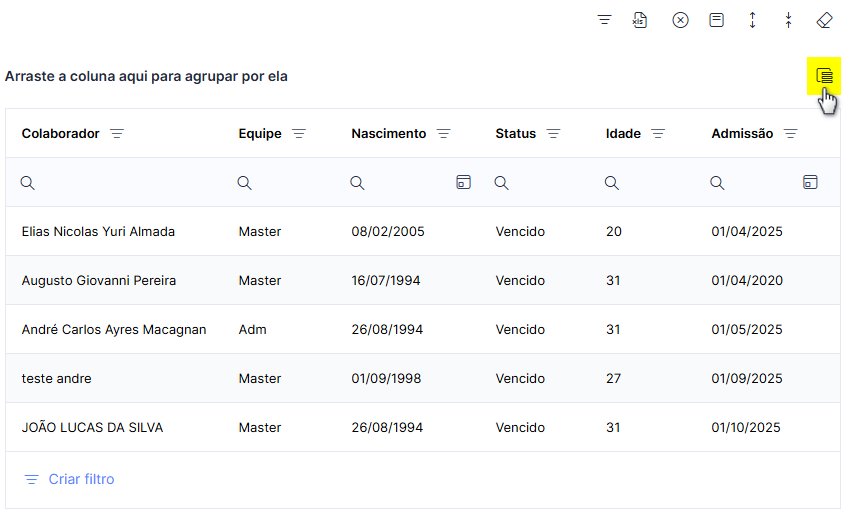The image size is (845, 513).
Task: Click search magnifier under Colaborador column
Action: [27, 183]
